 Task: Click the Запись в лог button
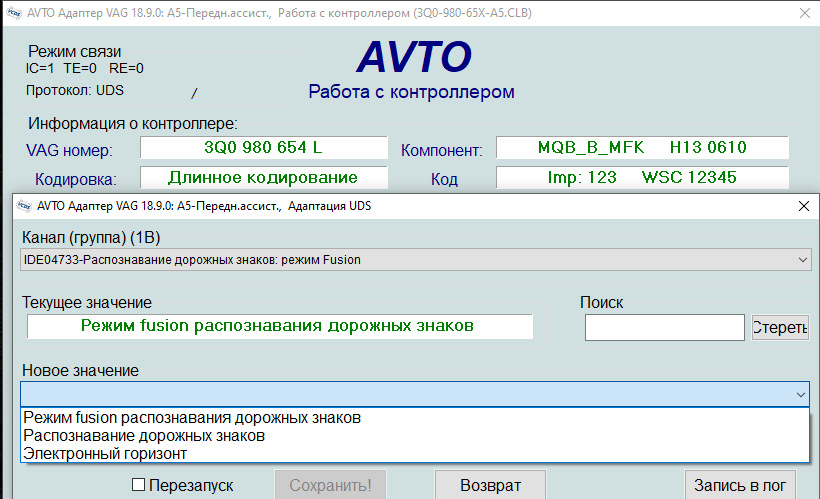tap(740, 485)
